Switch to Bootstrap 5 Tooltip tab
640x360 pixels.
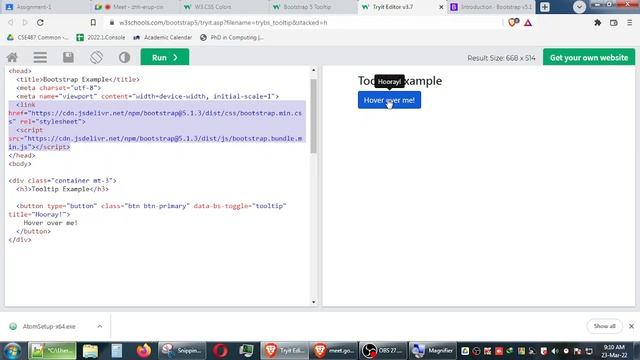click(313, 7)
